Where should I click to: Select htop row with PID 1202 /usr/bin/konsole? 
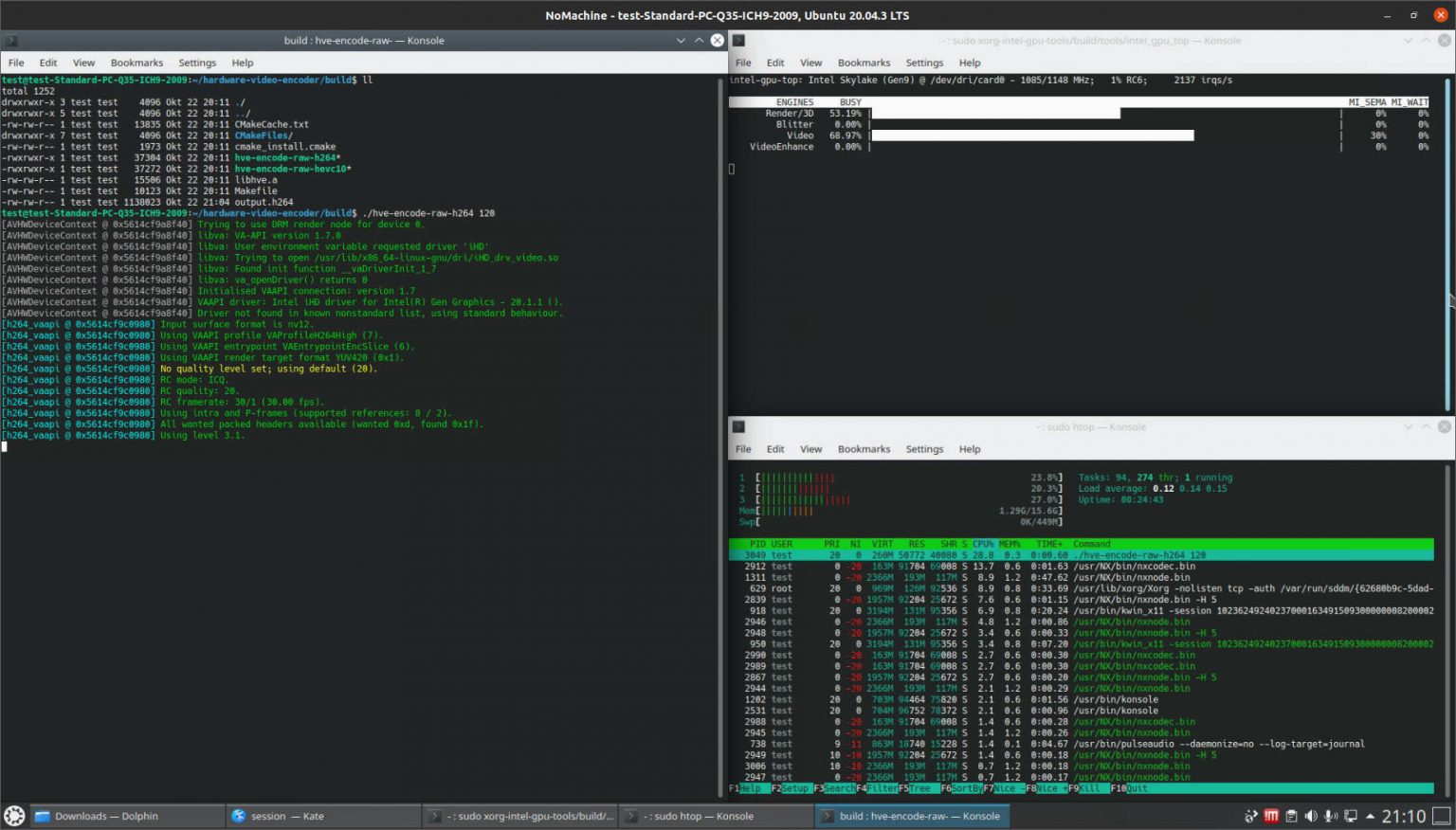click(x=1081, y=699)
